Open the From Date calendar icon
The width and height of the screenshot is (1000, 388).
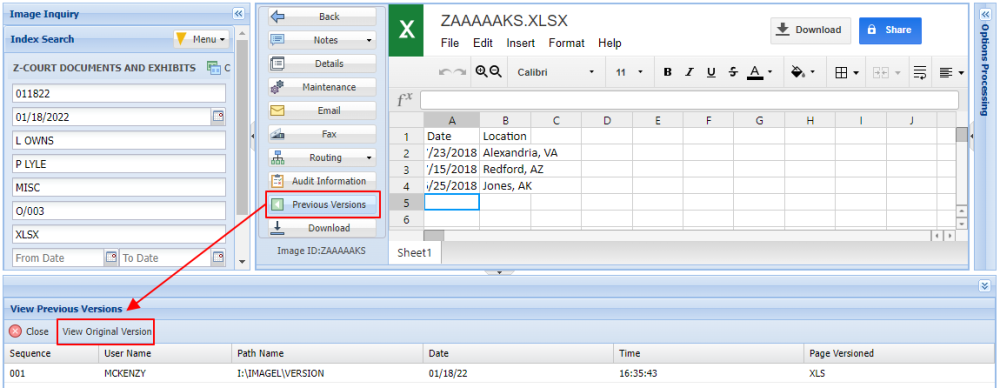pyautogui.click(x=111, y=258)
